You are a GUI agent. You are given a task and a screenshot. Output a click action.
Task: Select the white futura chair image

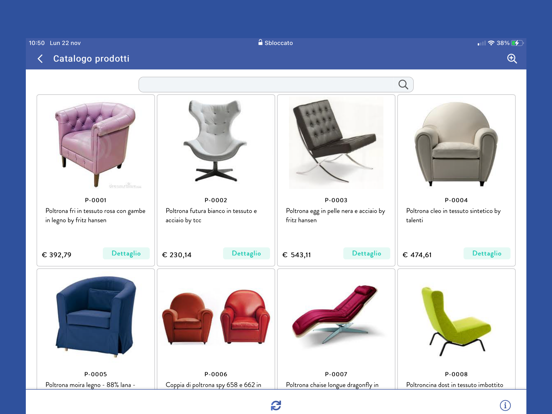[215, 141]
